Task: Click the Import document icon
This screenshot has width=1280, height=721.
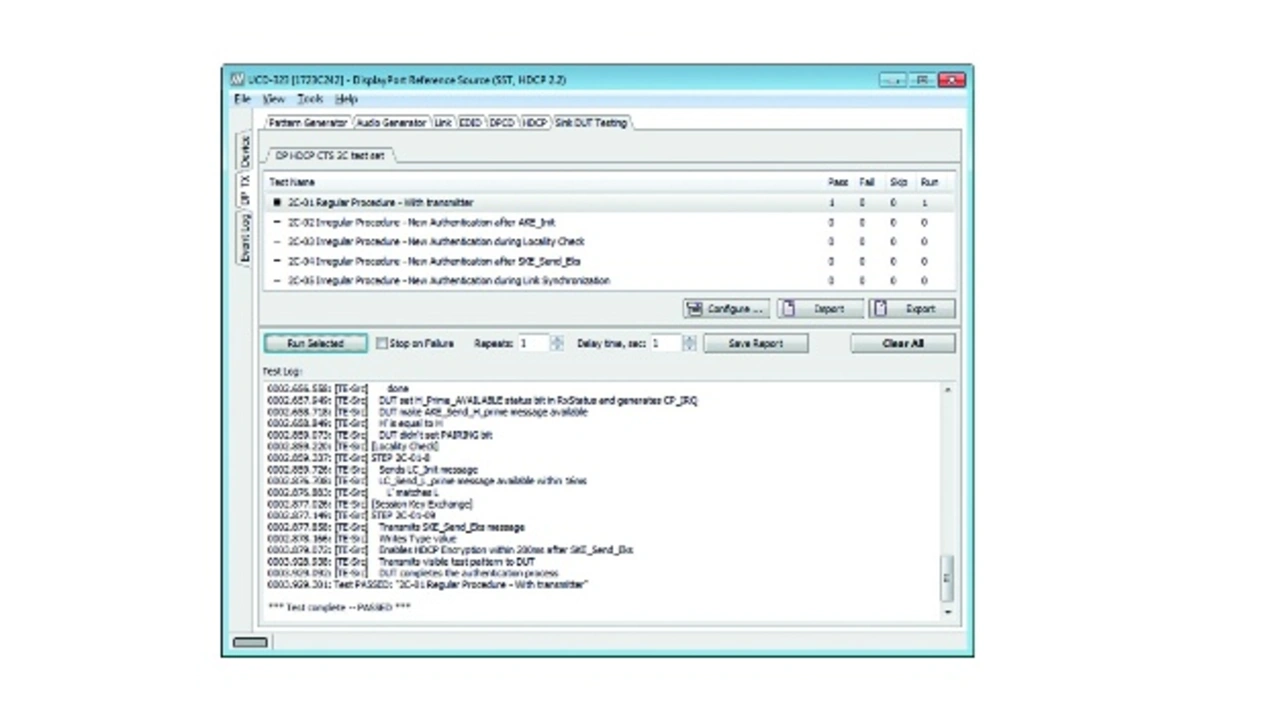Action: click(789, 309)
